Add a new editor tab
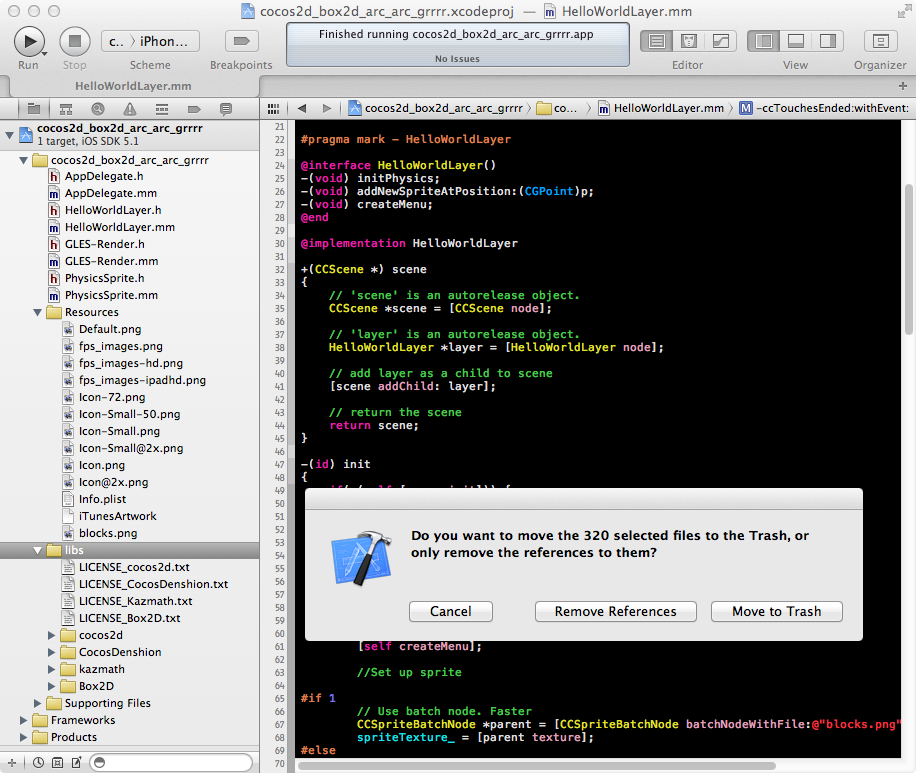916x773 pixels. [903, 86]
